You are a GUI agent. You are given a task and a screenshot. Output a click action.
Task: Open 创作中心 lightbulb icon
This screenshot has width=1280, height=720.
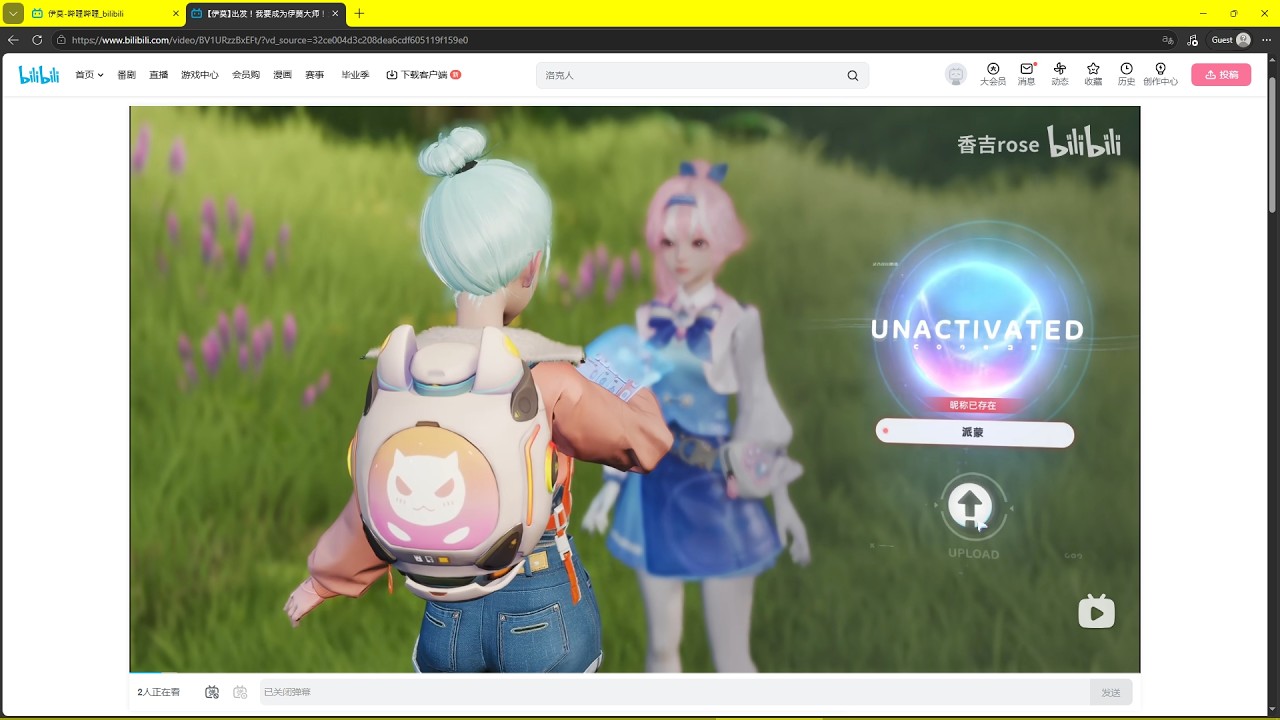(1160, 74)
